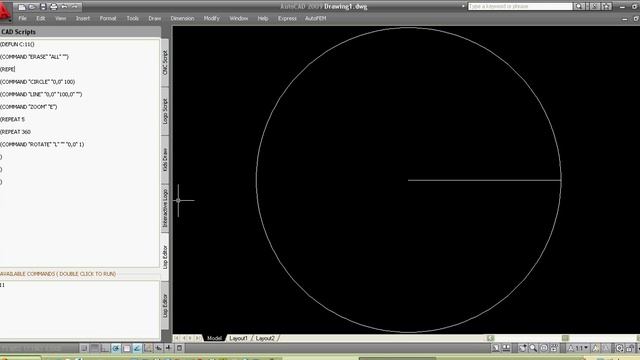The width and height of the screenshot is (640, 360).
Task: Toggle Lineweight display button
Action: pyautogui.click(x=169, y=348)
